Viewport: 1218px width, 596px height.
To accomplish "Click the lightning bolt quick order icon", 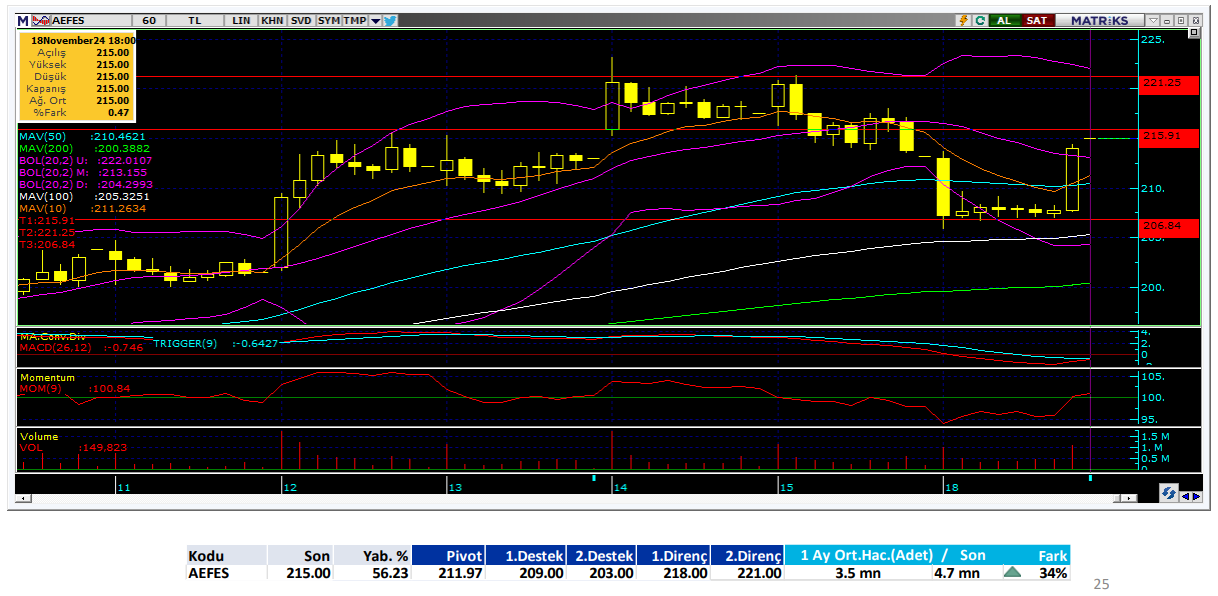I will pos(963,20).
